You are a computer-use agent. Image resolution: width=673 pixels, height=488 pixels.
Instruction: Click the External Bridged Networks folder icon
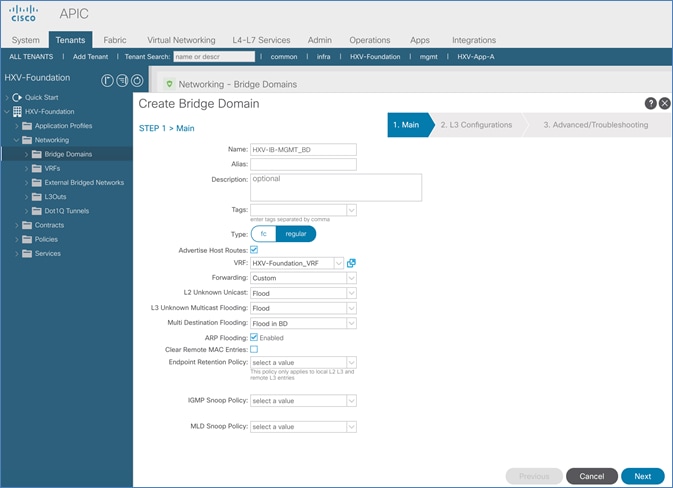[x=37, y=182]
